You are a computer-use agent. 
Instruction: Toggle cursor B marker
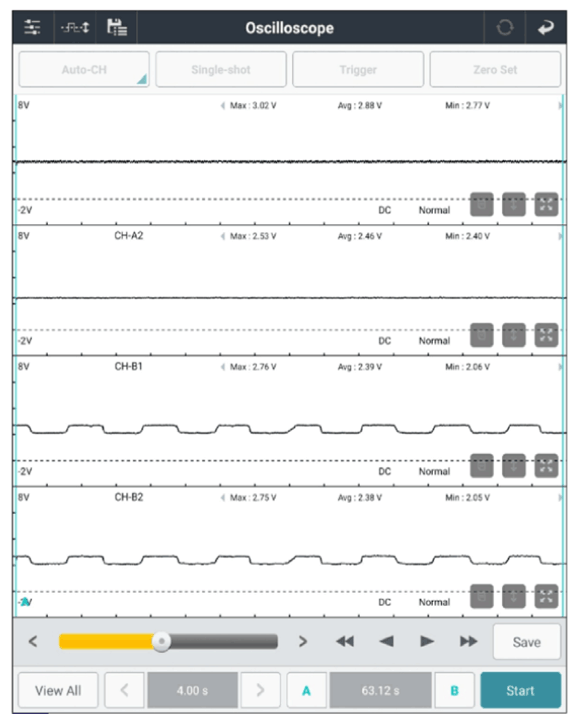pyautogui.click(x=454, y=690)
